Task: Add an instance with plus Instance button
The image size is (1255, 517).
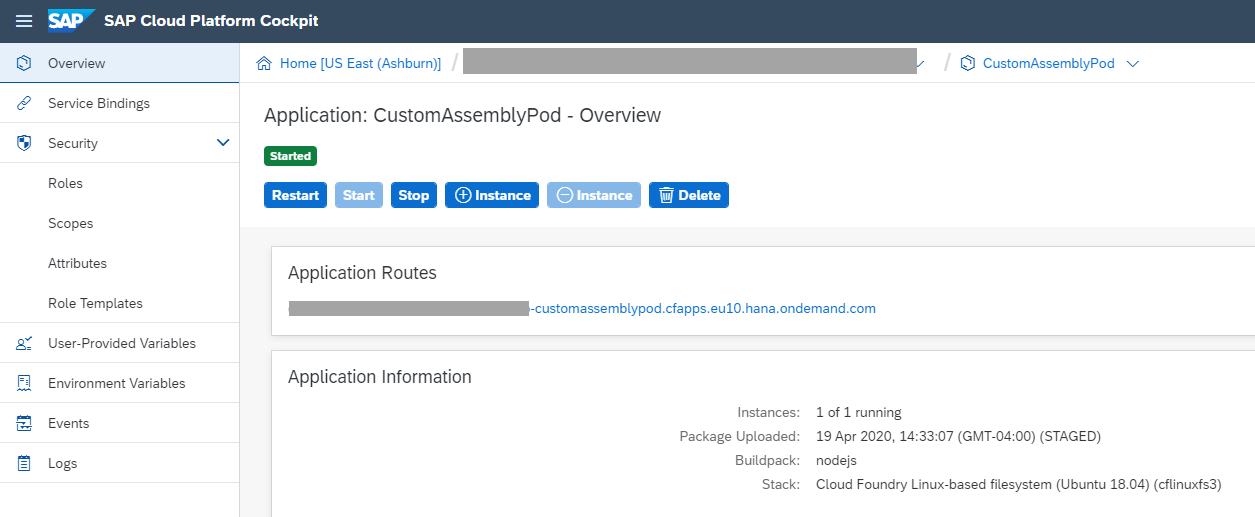Action: click(x=492, y=195)
